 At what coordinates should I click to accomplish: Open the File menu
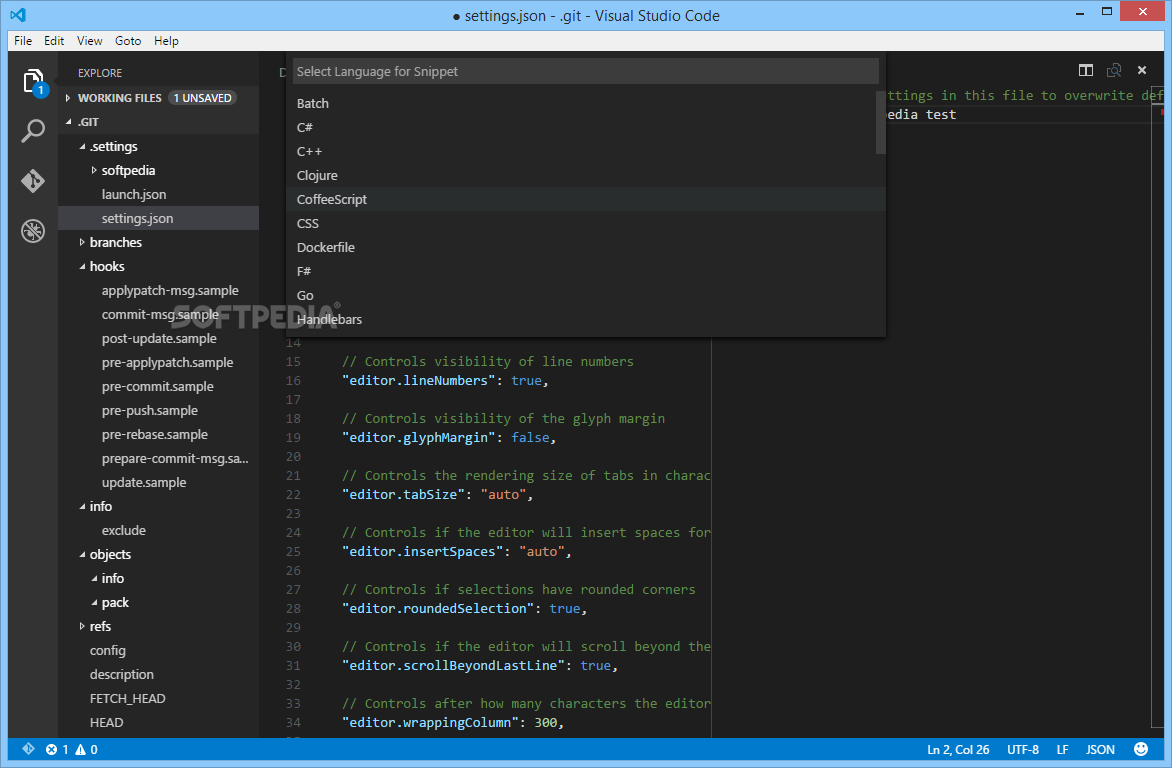[23, 40]
